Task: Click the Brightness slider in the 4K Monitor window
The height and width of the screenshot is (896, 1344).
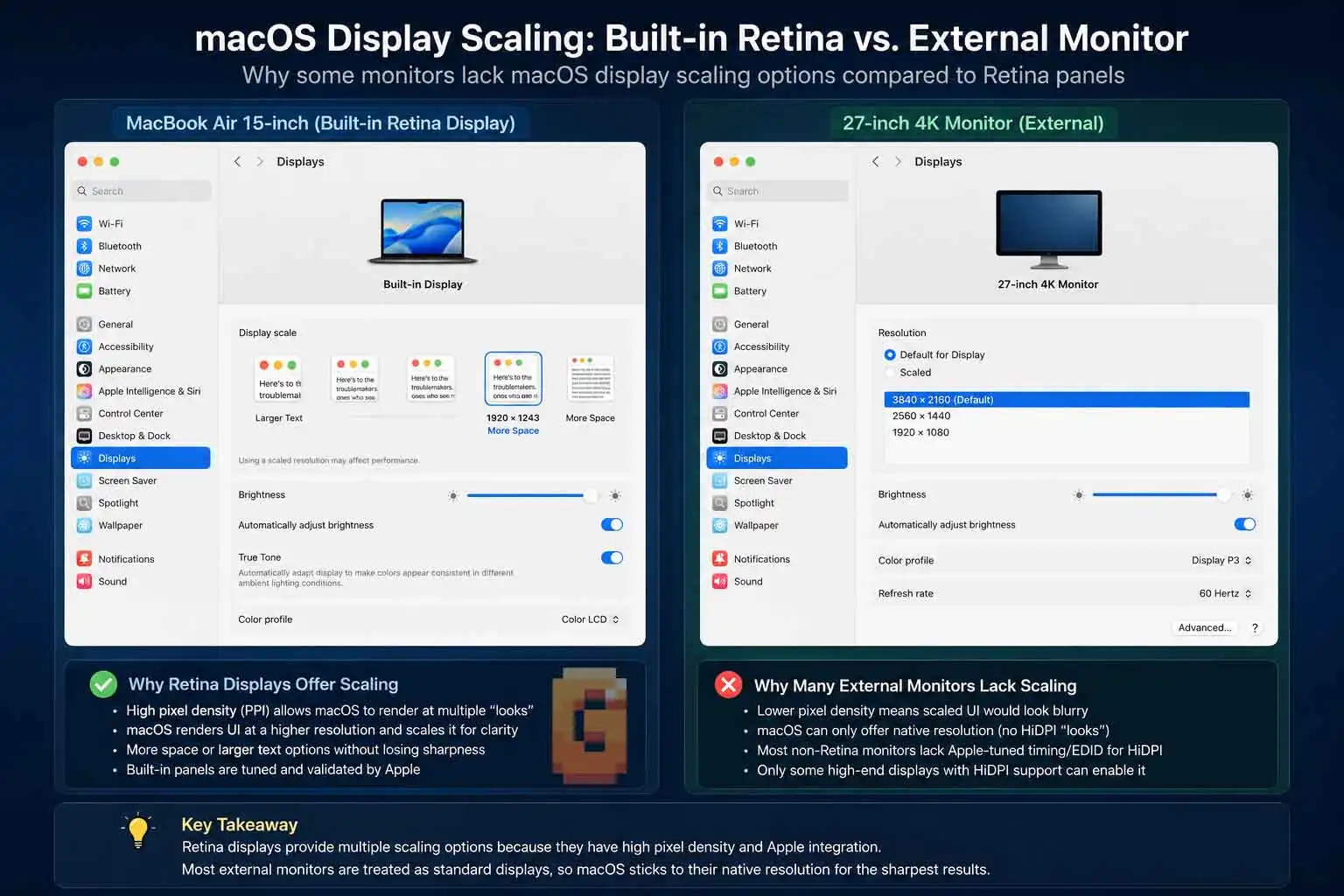Action: [x=1161, y=495]
